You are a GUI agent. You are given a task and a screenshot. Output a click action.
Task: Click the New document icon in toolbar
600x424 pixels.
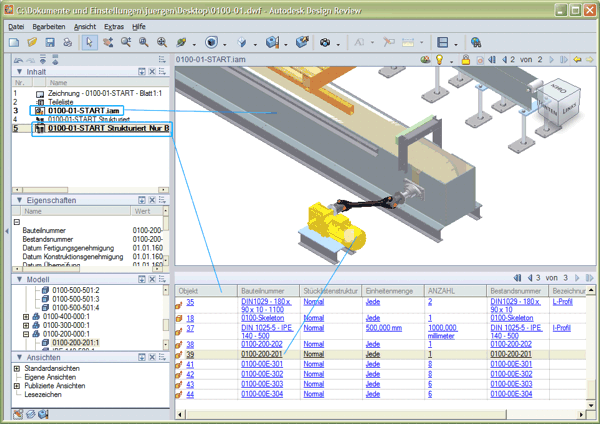click(14, 42)
